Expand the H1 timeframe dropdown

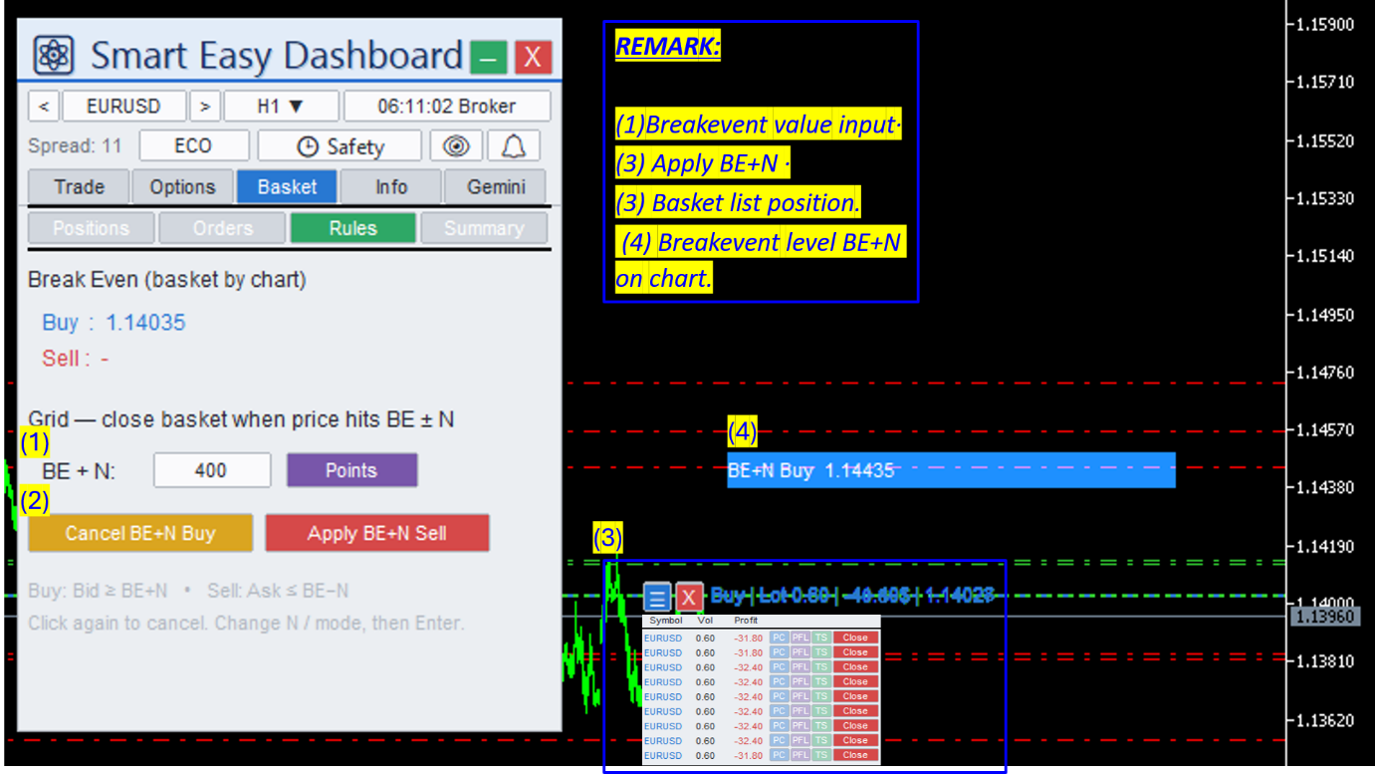click(x=281, y=106)
